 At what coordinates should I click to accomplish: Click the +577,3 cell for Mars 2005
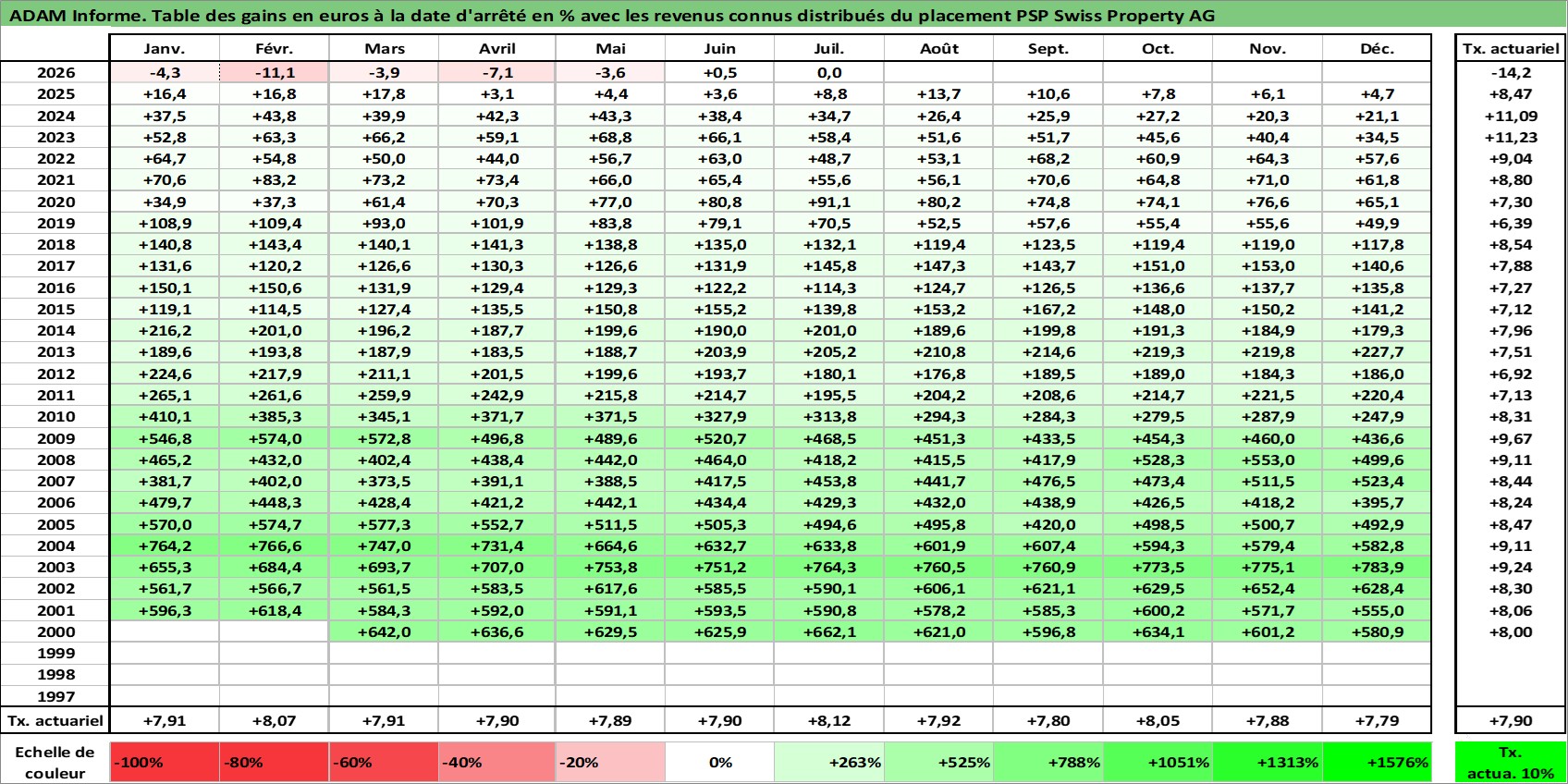click(384, 524)
